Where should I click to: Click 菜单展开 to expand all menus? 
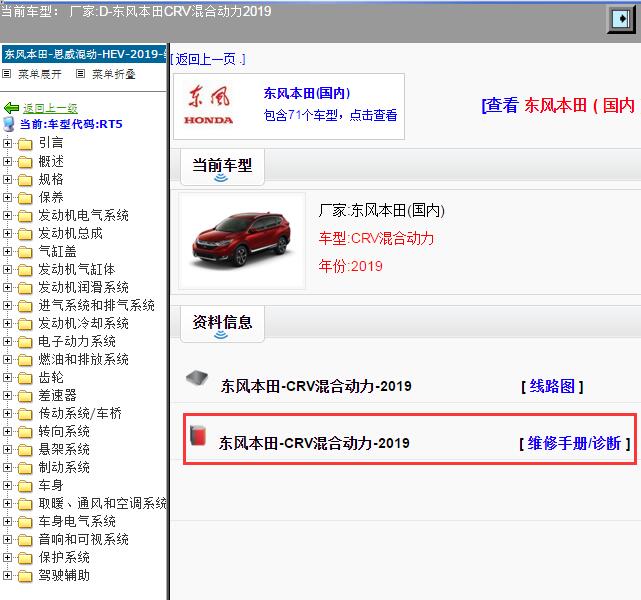40,74
